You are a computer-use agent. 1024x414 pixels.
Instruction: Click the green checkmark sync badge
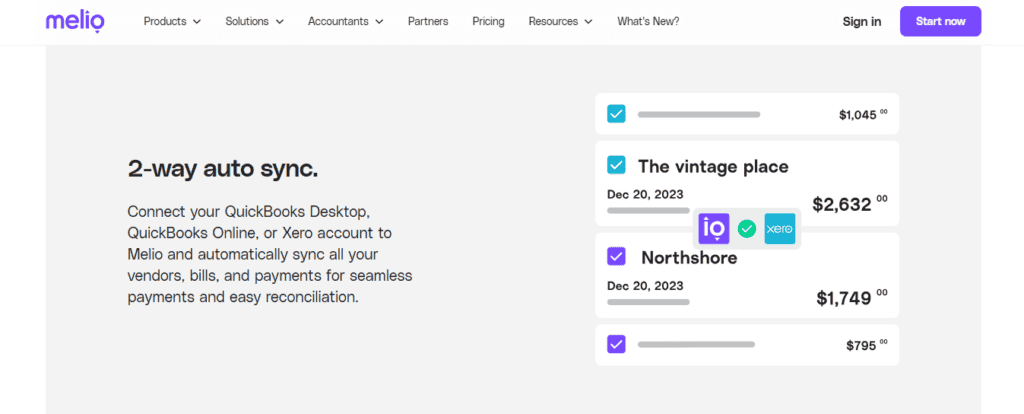point(746,229)
